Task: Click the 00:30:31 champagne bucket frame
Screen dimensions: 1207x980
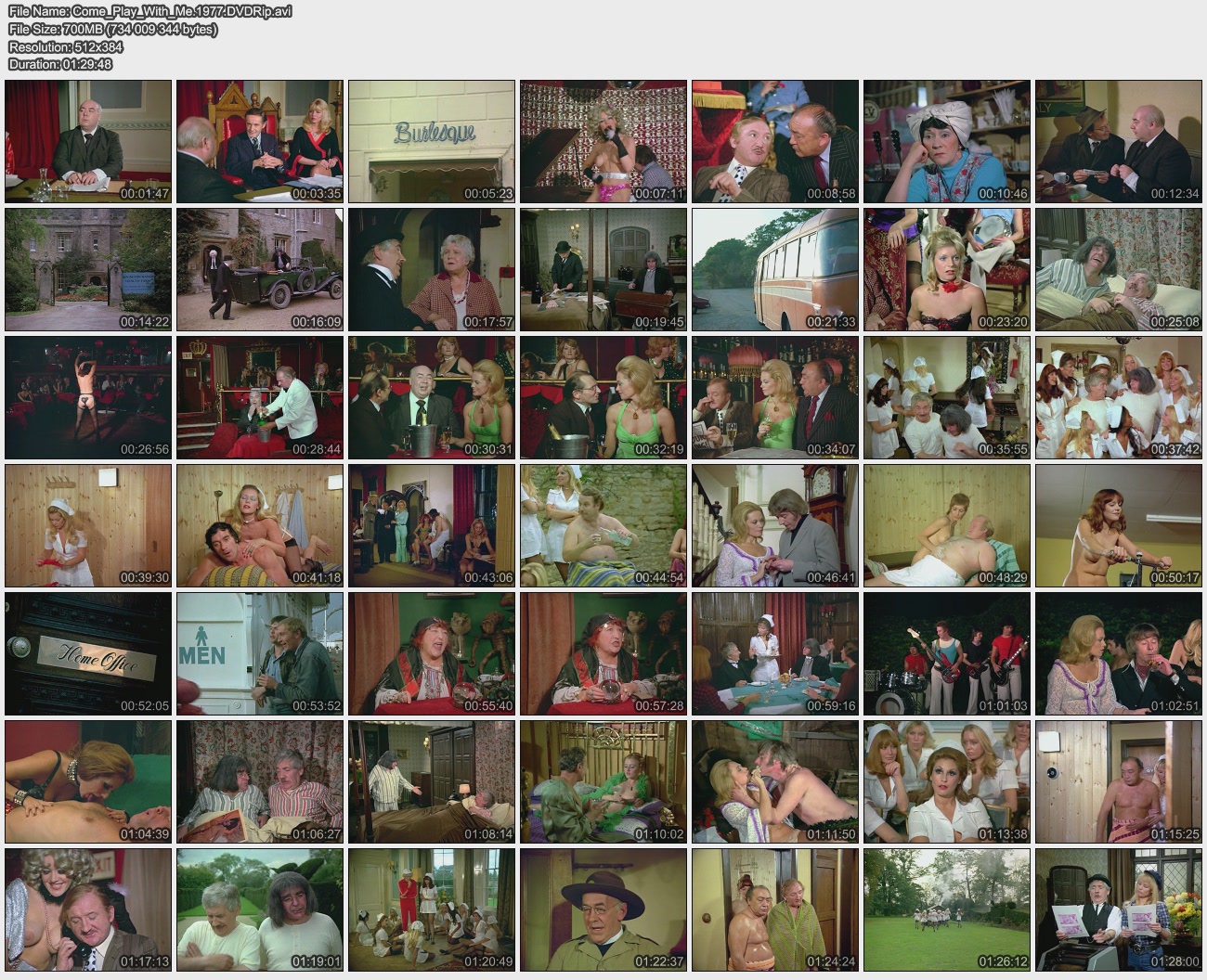Action: (432, 397)
